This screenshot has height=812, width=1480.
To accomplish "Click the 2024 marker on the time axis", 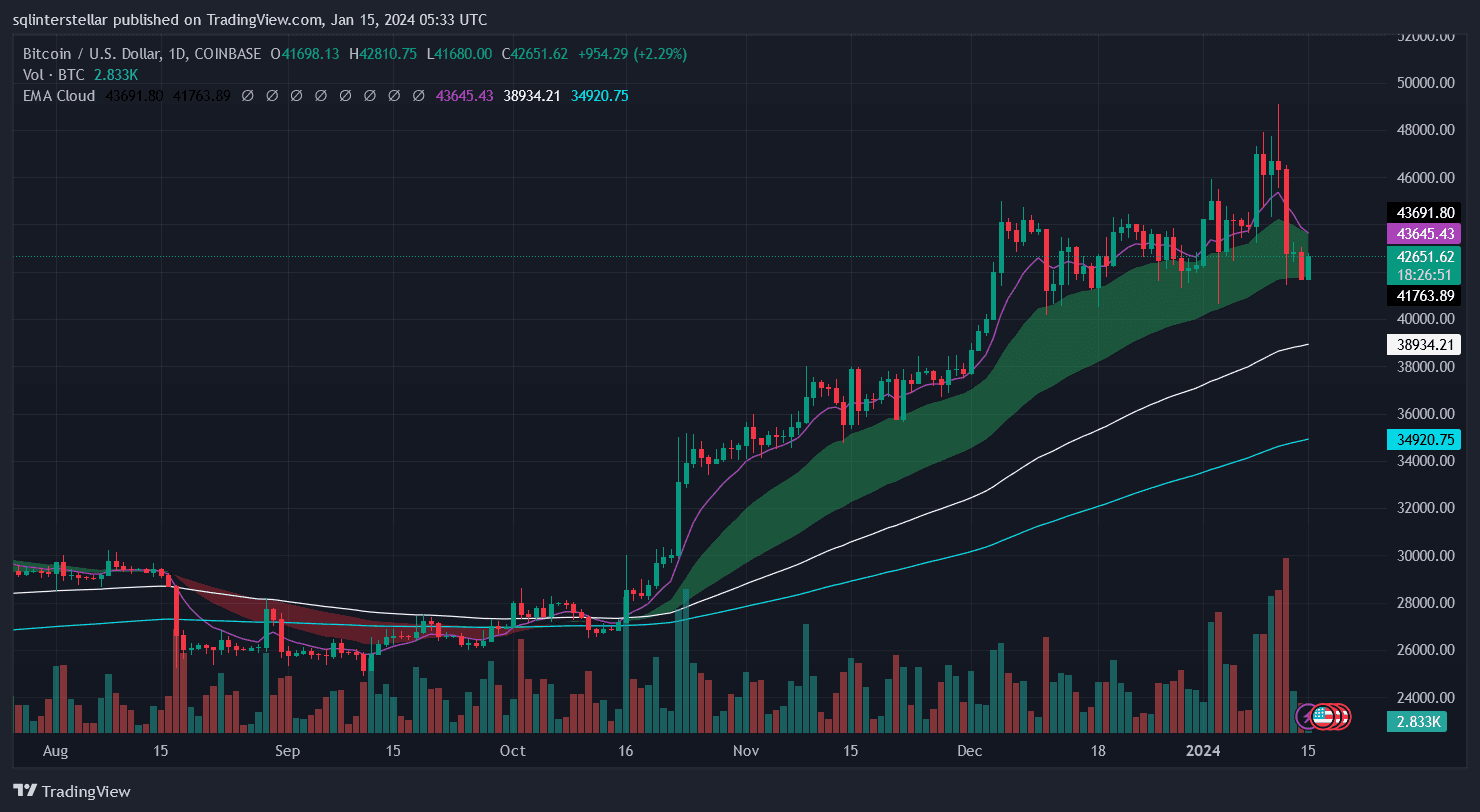I will [1203, 750].
